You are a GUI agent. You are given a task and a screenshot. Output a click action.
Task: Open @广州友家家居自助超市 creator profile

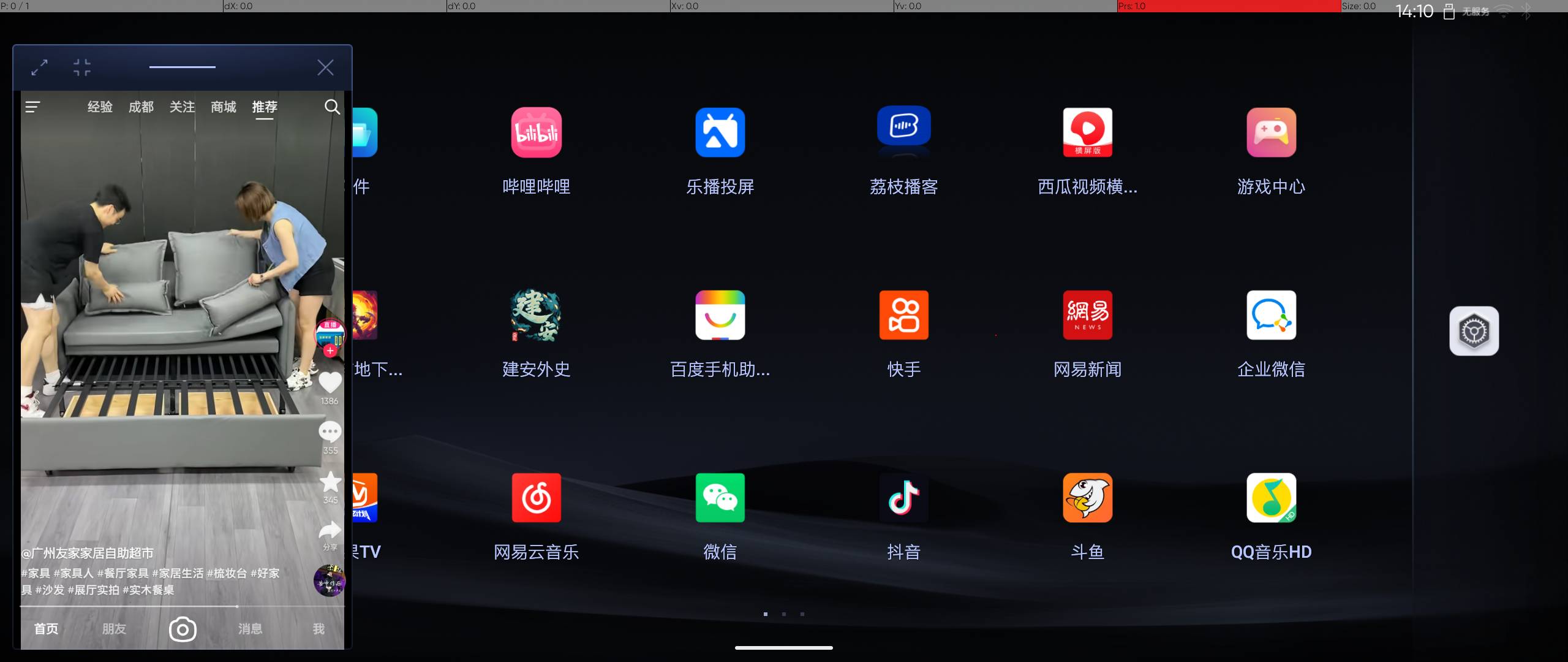88,553
